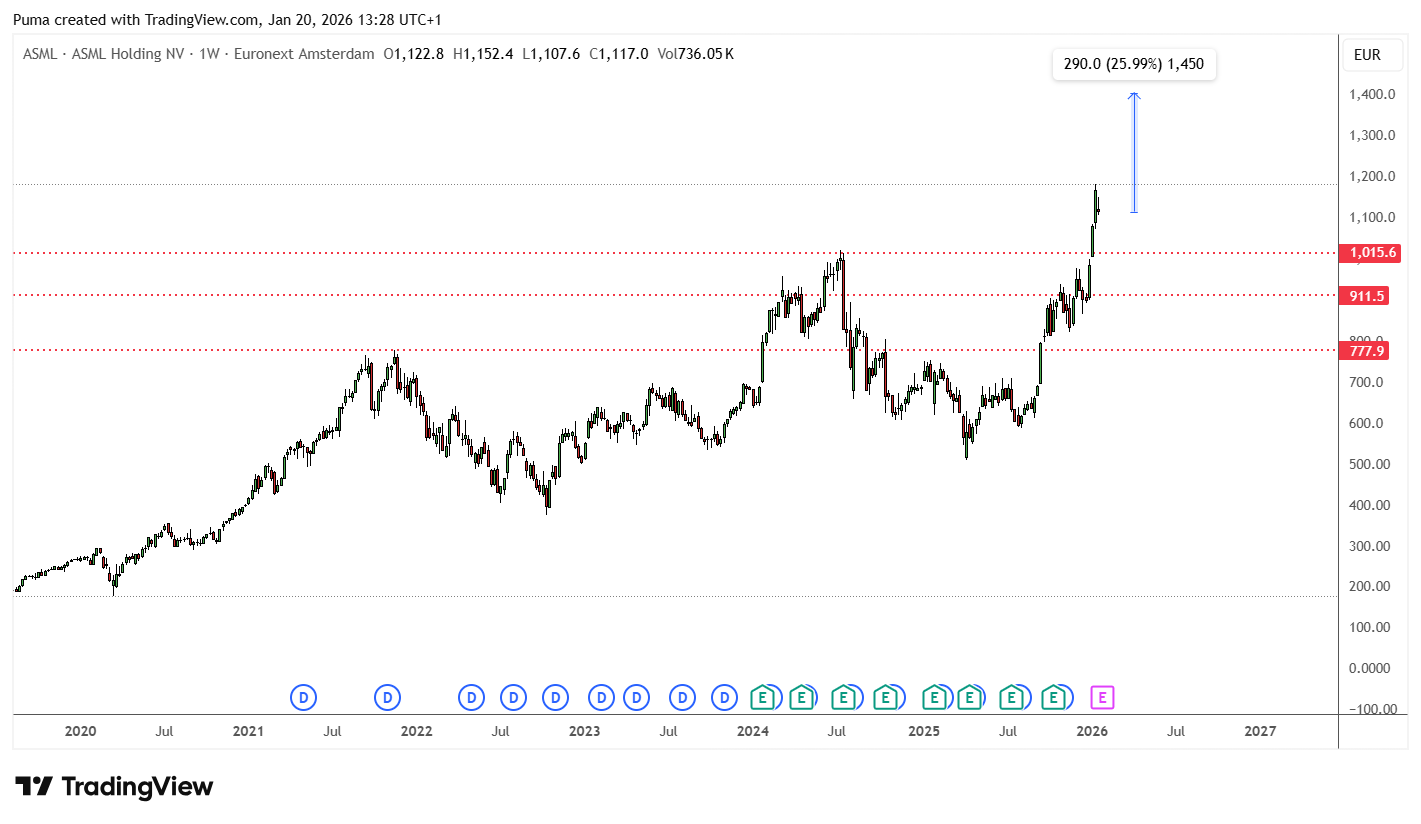Click the 777.9 red price level label
1421x824 pixels.
1363,350
